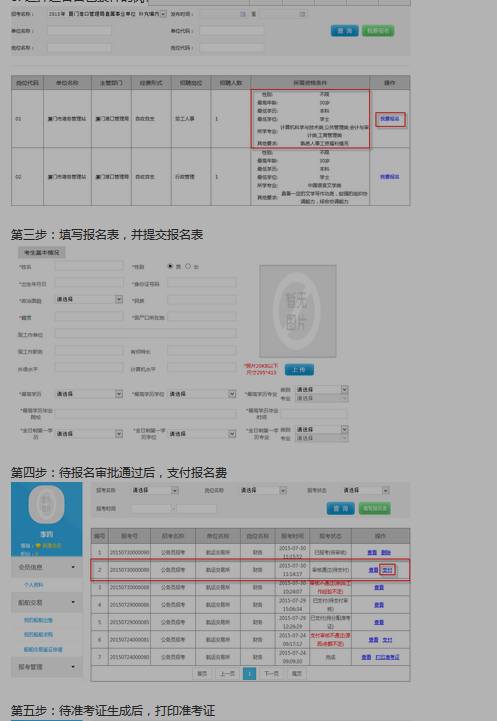Click the user avatar above 李四

(46, 504)
